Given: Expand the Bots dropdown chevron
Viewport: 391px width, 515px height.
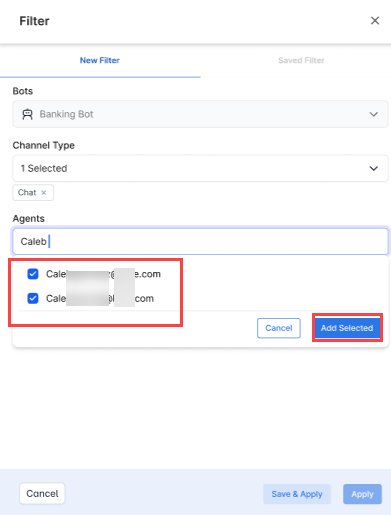Looking at the screenshot, I should coord(373,114).
